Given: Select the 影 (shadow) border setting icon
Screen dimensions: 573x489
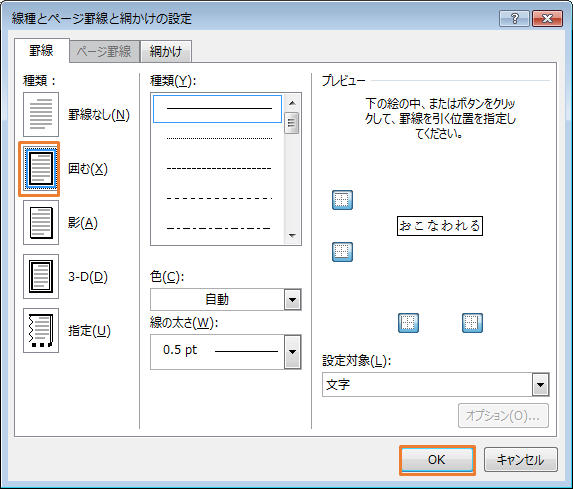Looking at the screenshot, I should pos(41,223).
